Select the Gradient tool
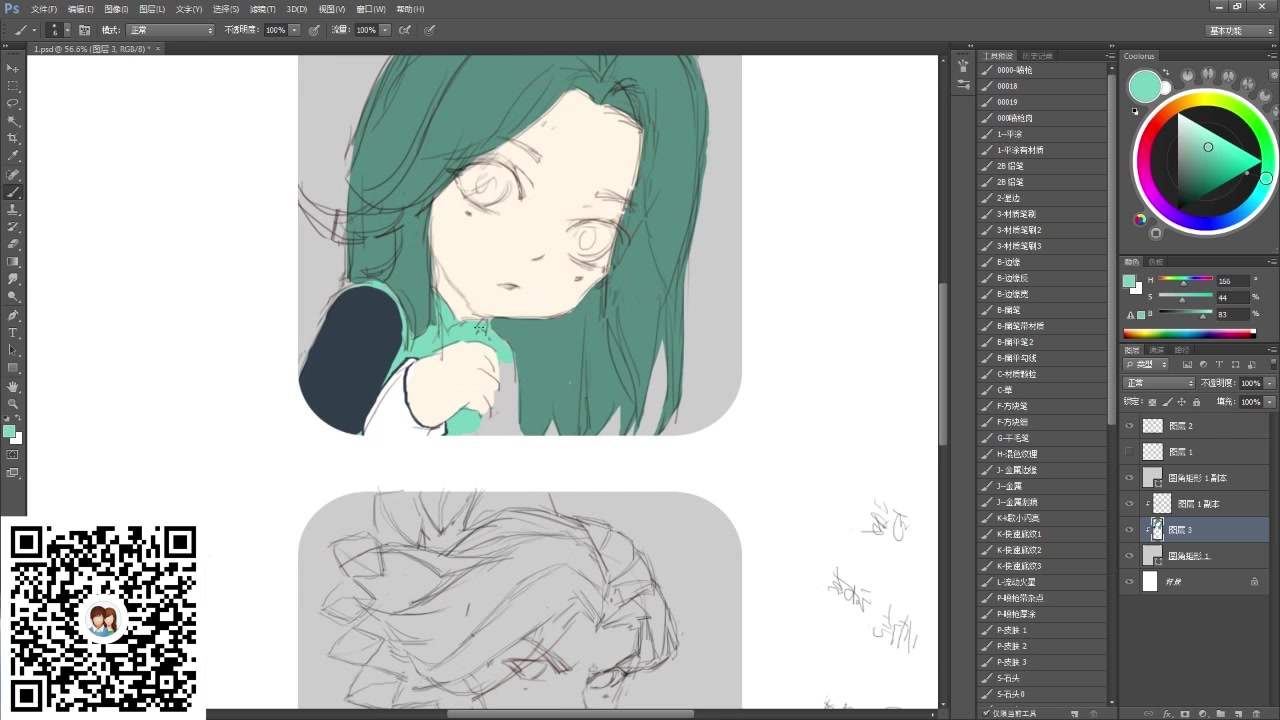 (13, 261)
